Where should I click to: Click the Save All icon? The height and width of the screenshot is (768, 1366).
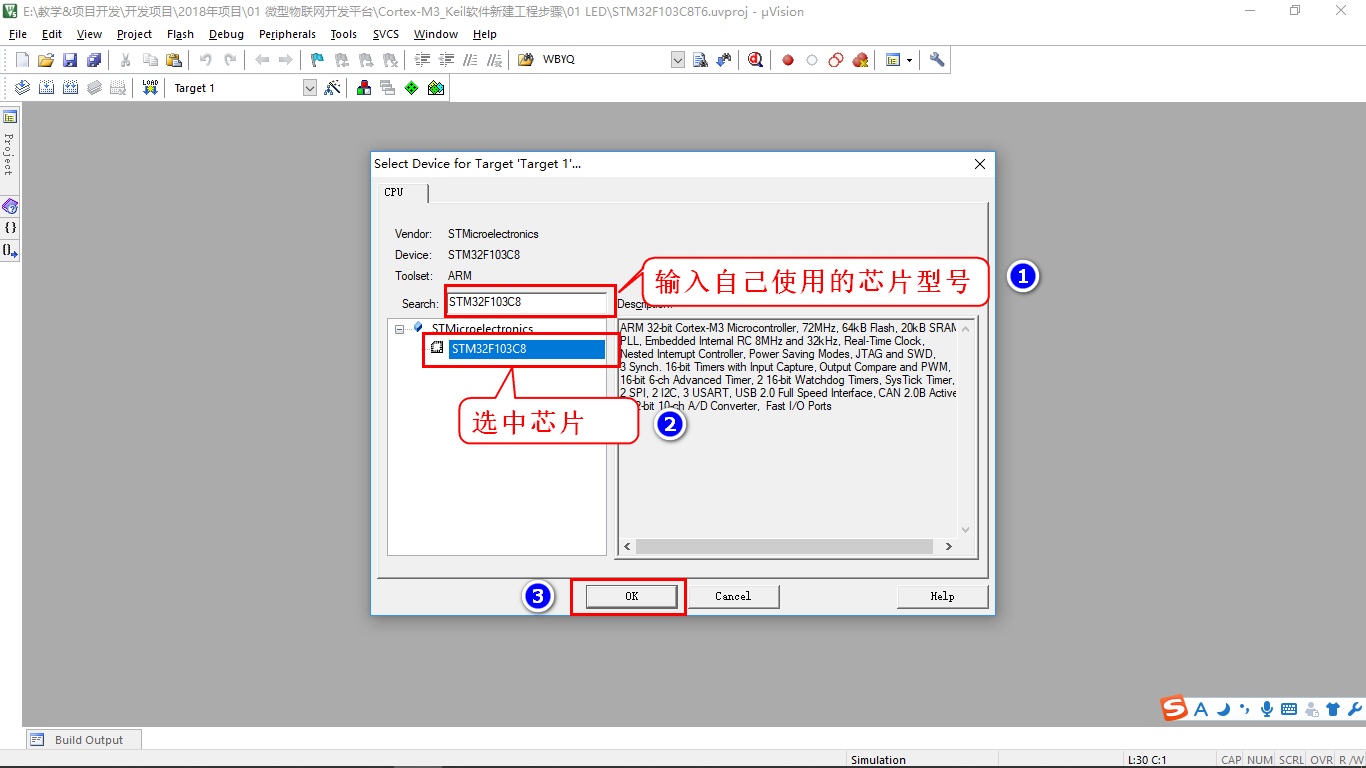click(x=94, y=60)
